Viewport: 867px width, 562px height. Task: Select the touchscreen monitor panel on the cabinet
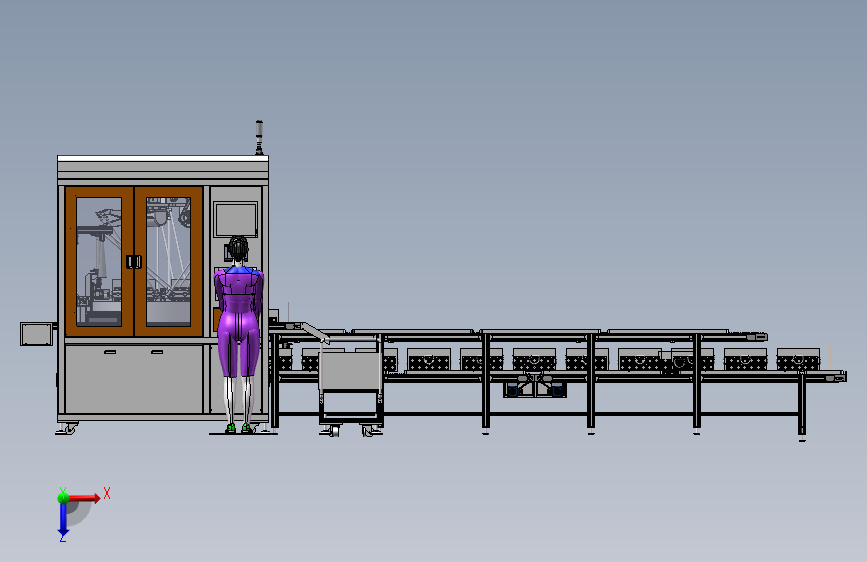tap(236, 220)
